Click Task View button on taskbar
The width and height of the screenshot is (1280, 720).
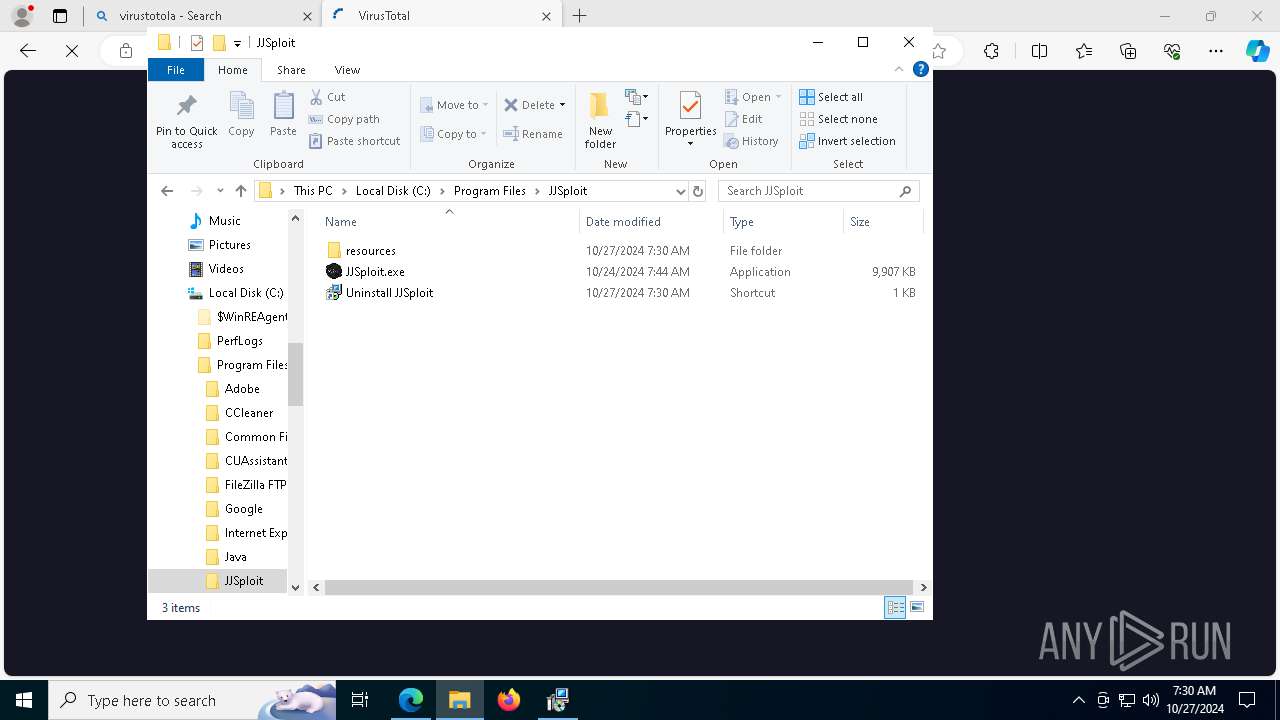click(x=360, y=700)
